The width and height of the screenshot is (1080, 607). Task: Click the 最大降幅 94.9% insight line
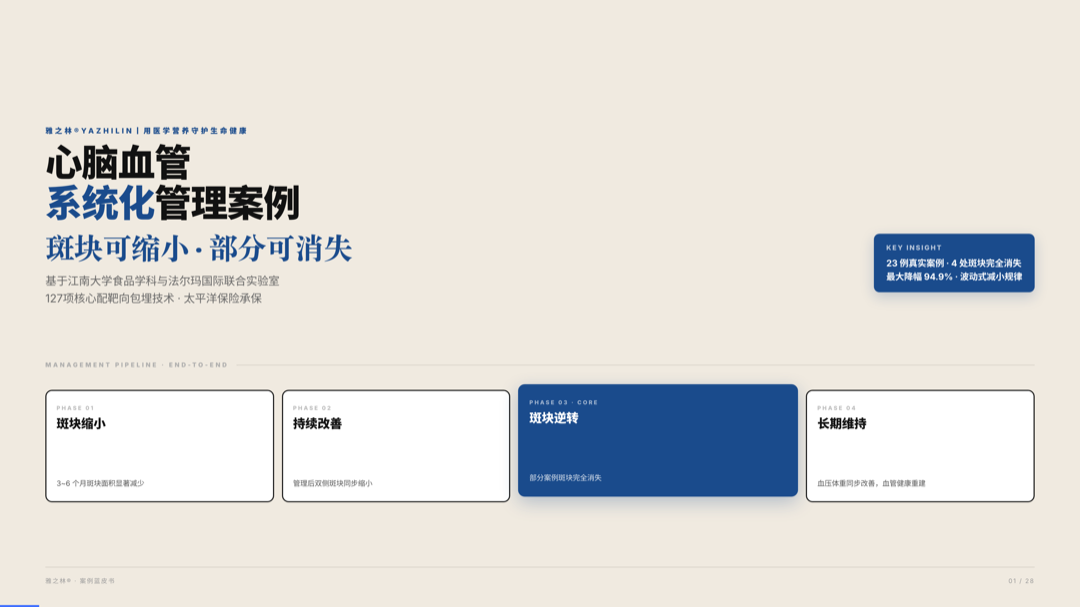click(x=954, y=277)
